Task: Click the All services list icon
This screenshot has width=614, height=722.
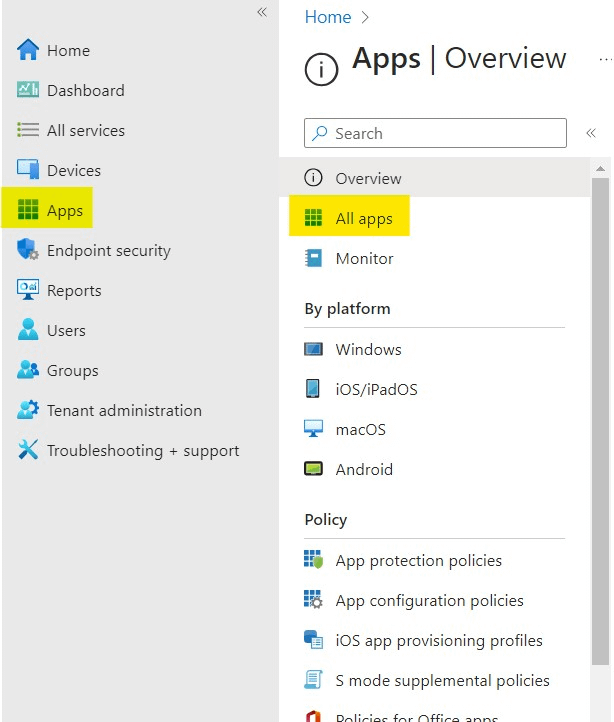Action: pyautogui.click(x=28, y=130)
